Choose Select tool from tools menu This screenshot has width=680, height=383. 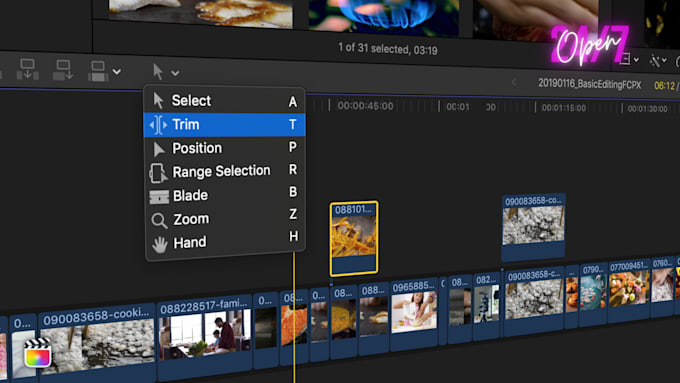pos(224,101)
